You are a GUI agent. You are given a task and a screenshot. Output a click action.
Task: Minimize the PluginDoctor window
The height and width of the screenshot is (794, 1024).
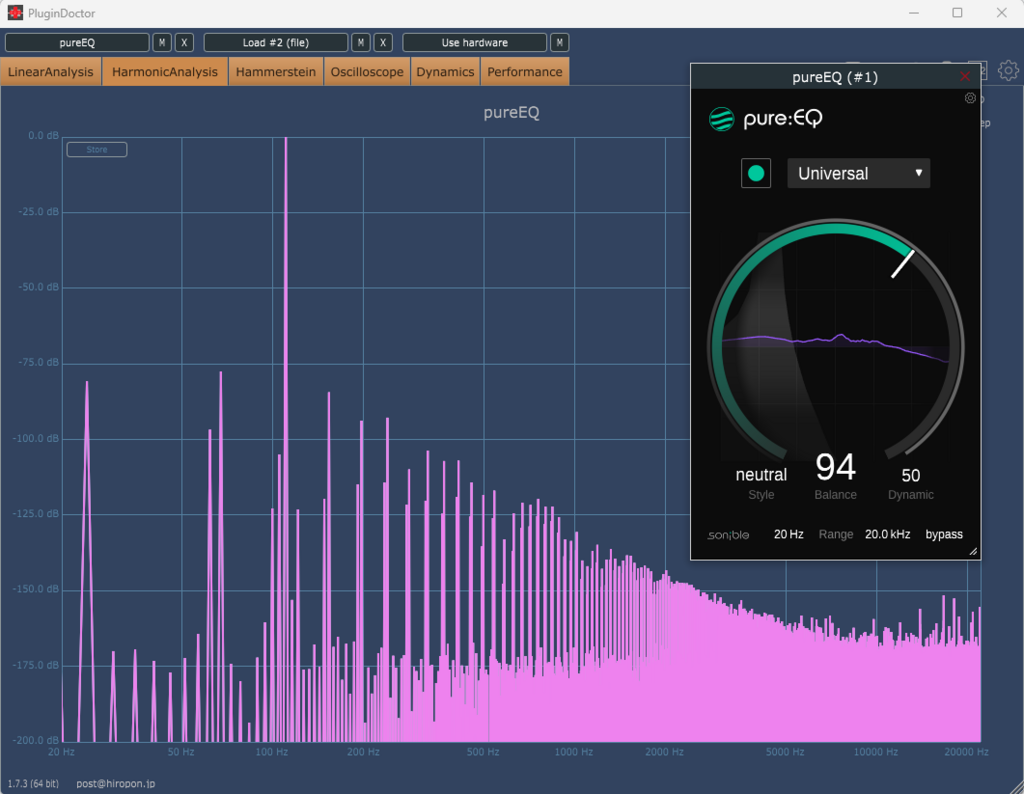(914, 13)
